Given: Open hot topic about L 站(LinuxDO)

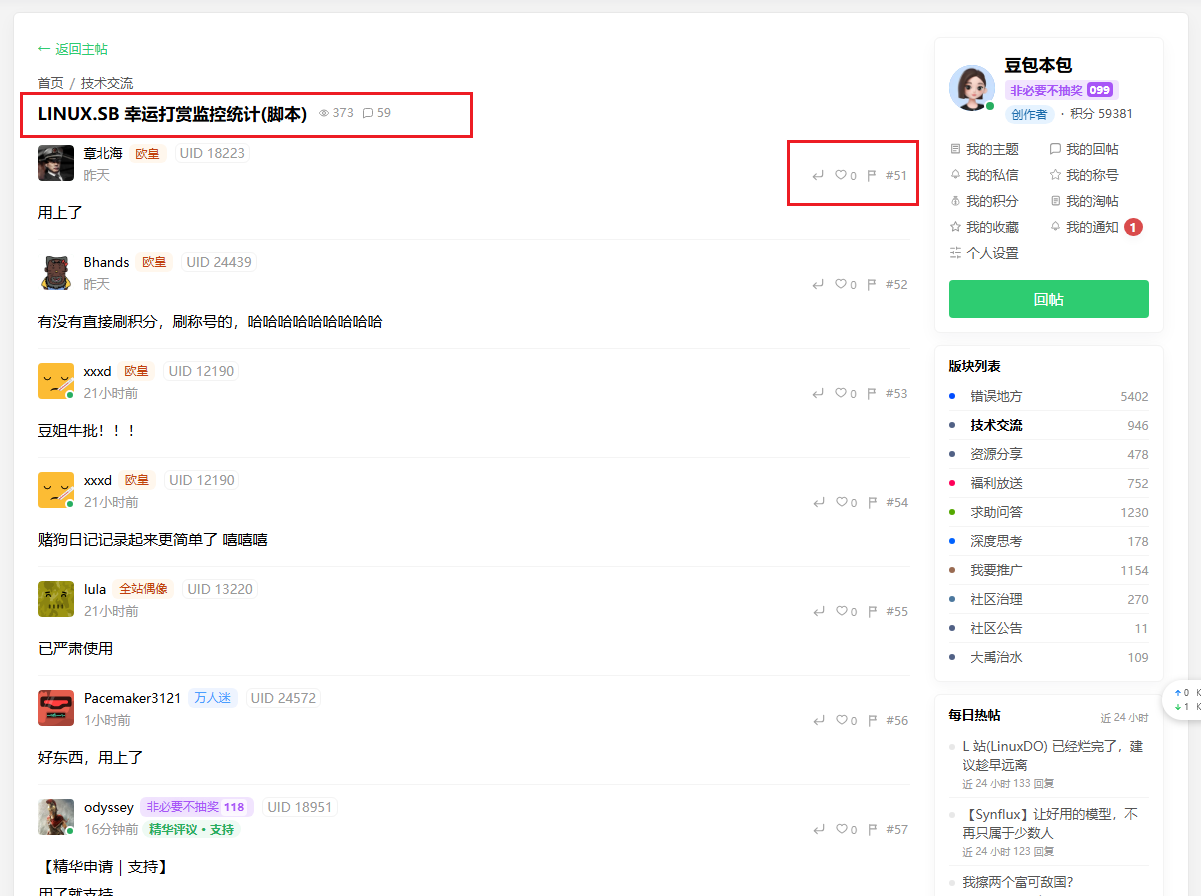Looking at the screenshot, I should click(x=1052, y=755).
